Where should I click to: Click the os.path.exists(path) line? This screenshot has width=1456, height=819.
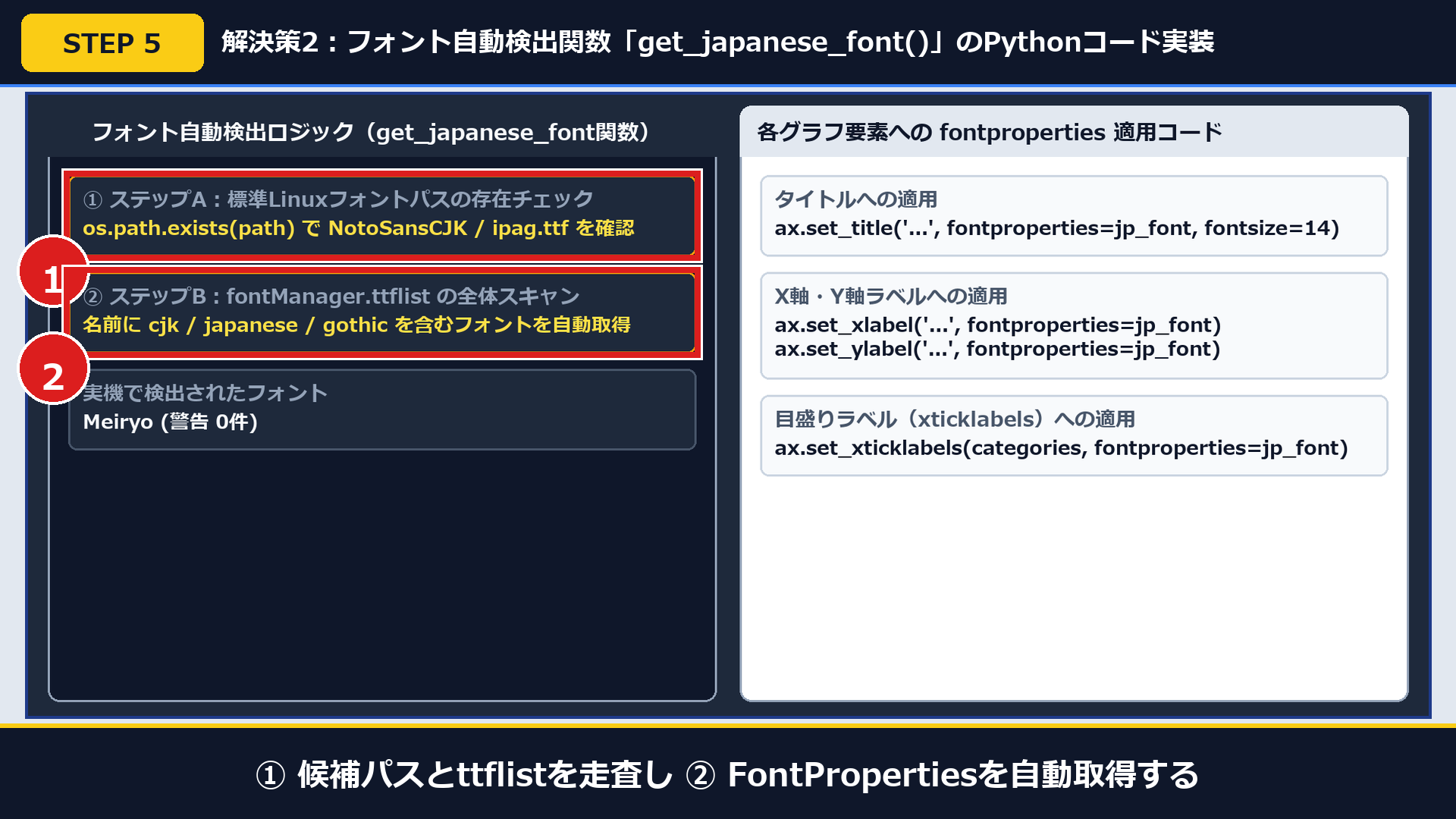tap(359, 228)
